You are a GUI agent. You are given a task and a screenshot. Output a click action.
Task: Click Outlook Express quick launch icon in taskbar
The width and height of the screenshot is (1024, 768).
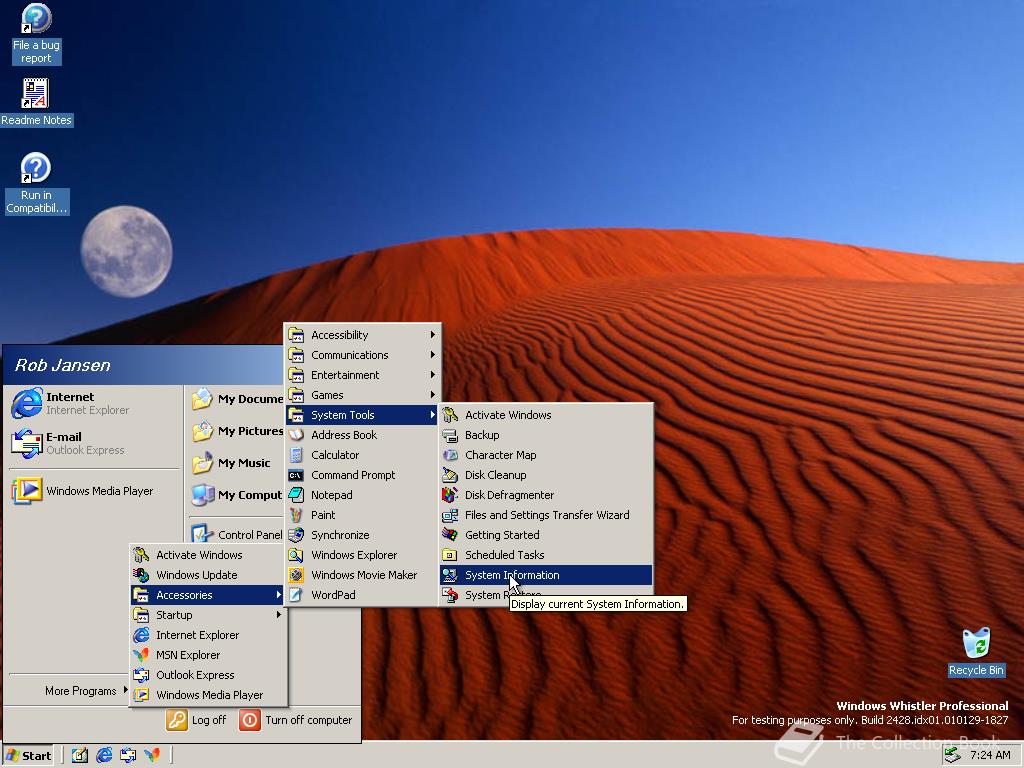pyautogui.click(x=128, y=756)
